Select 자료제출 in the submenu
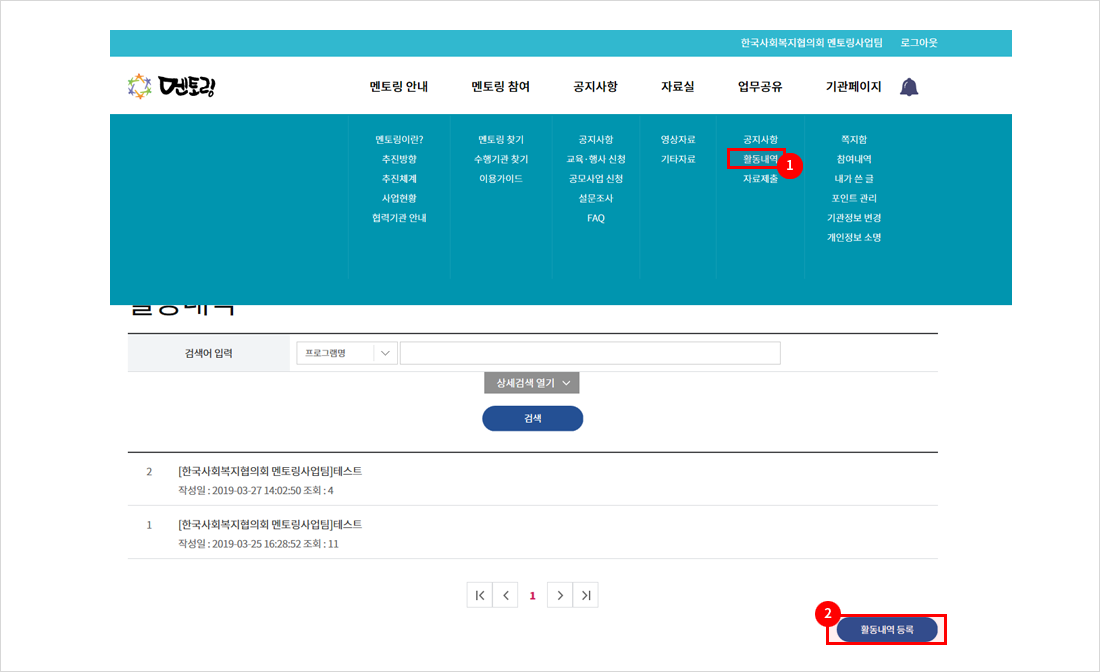Screen dimensions: 1100x672 point(760,179)
